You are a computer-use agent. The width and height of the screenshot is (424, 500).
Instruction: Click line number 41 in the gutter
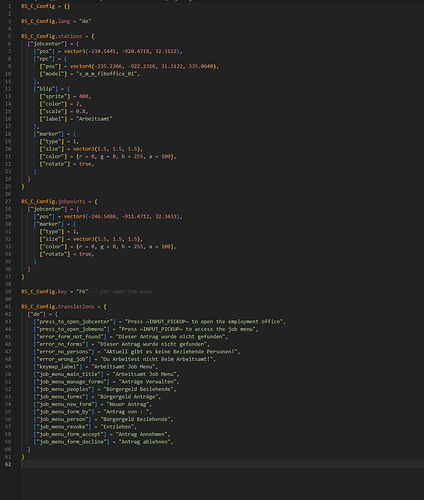pos(8,307)
